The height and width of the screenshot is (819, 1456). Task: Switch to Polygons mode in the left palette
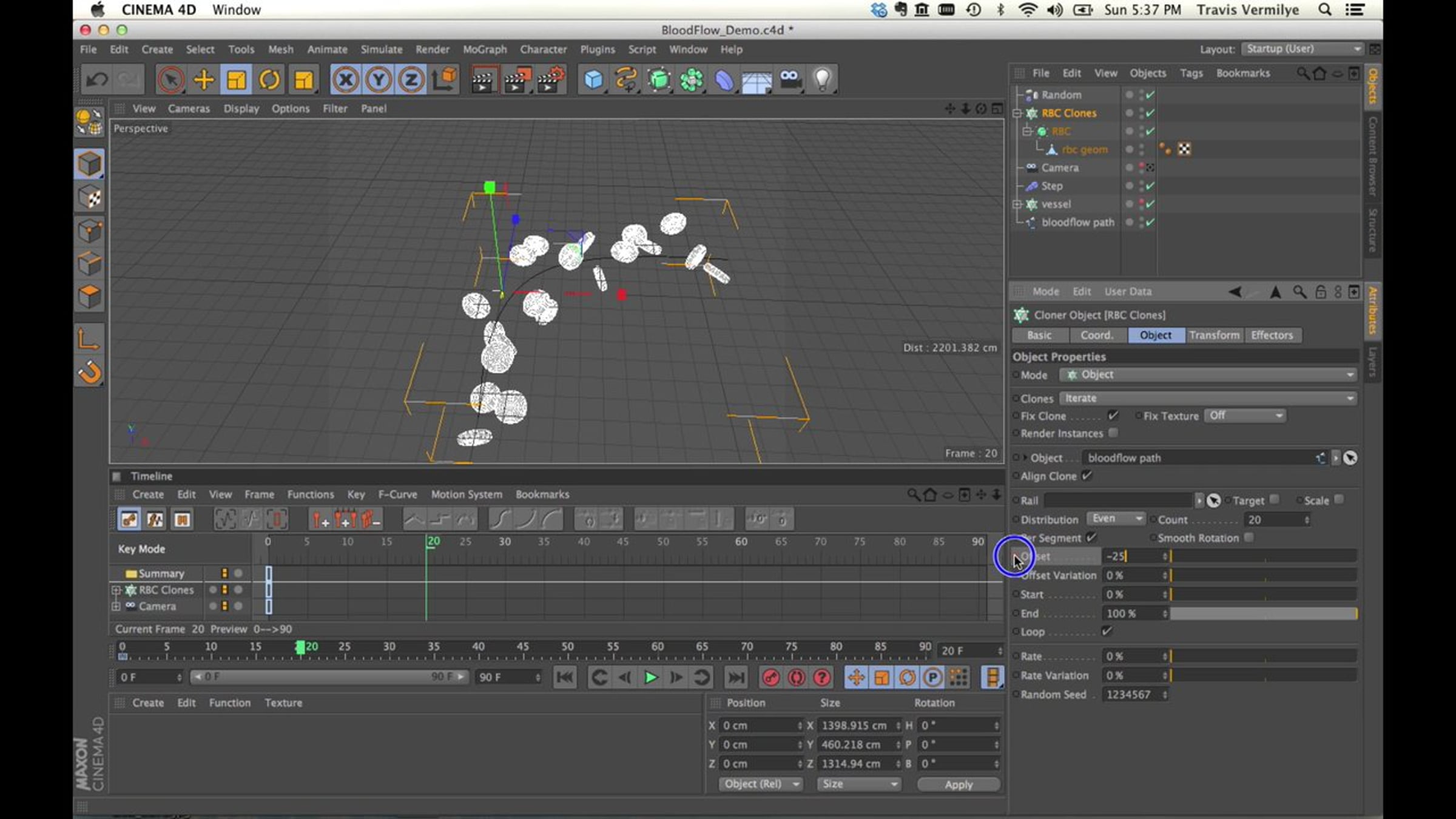pyautogui.click(x=90, y=297)
